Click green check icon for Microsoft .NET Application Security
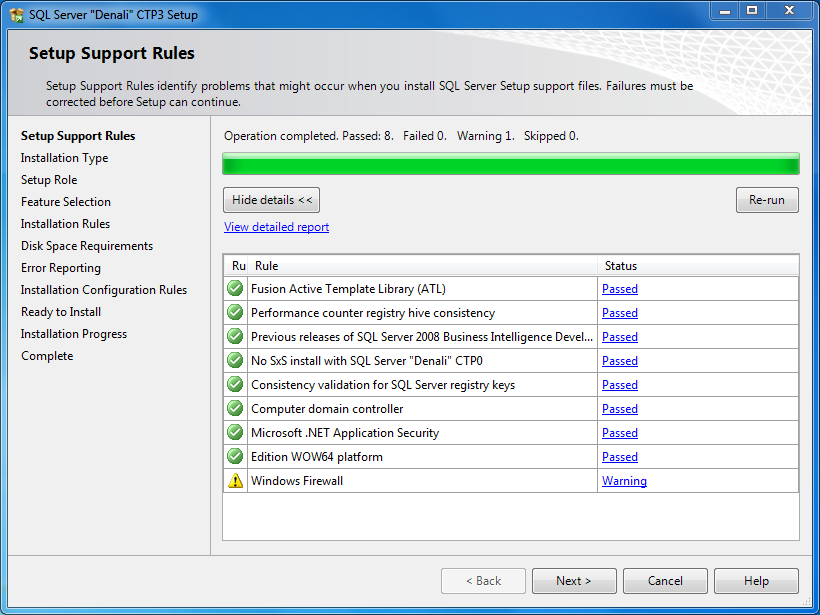 pos(235,432)
